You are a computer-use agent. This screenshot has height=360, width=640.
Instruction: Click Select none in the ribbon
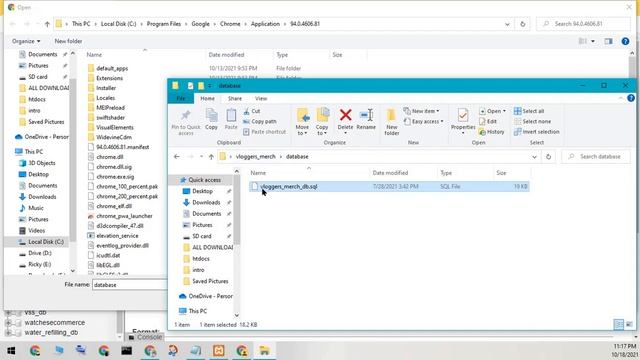coord(532,121)
